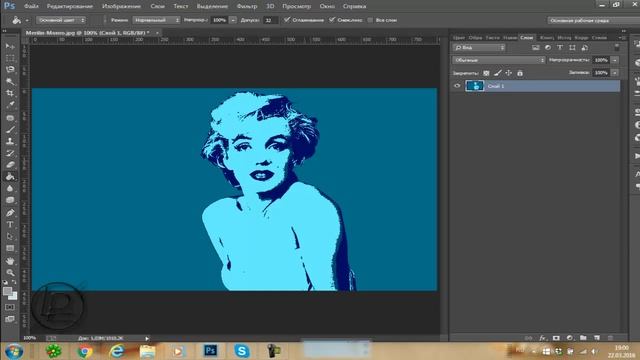Click the foreground color swatch
This screenshot has height=360, width=640.
[7, 291]
